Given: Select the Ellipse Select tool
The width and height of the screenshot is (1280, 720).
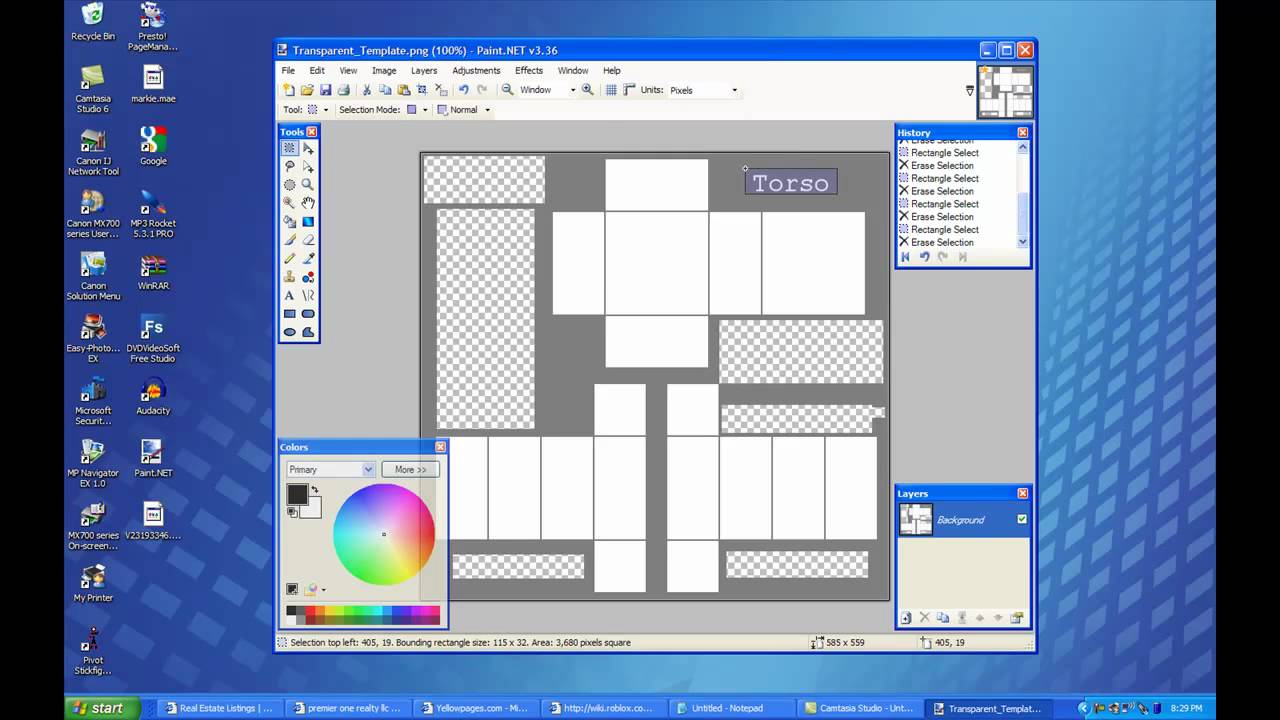Looking at the screenshot, I should [289, 184].
